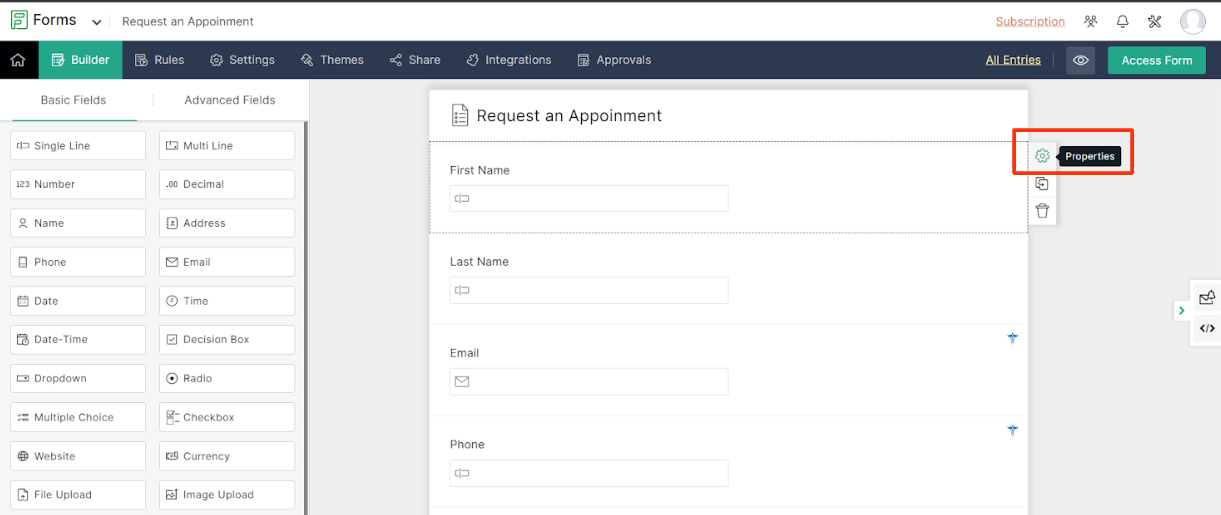Select the Basic Fields tab
Image resolution: width=1221 pixels, height=515 pixels.
click(x=73, y=100)
